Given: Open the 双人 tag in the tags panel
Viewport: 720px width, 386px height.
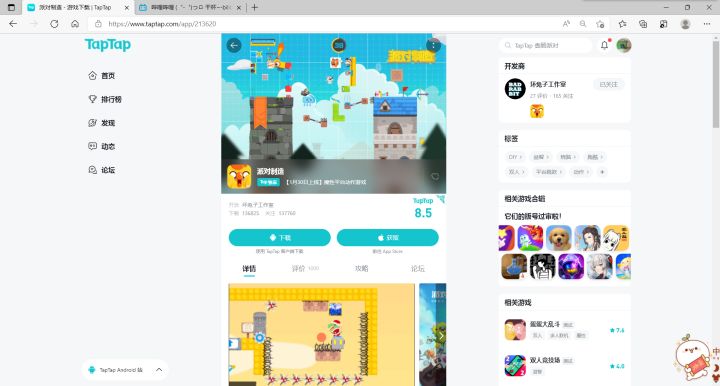Looking at the screenshot, I should point(516,172).
